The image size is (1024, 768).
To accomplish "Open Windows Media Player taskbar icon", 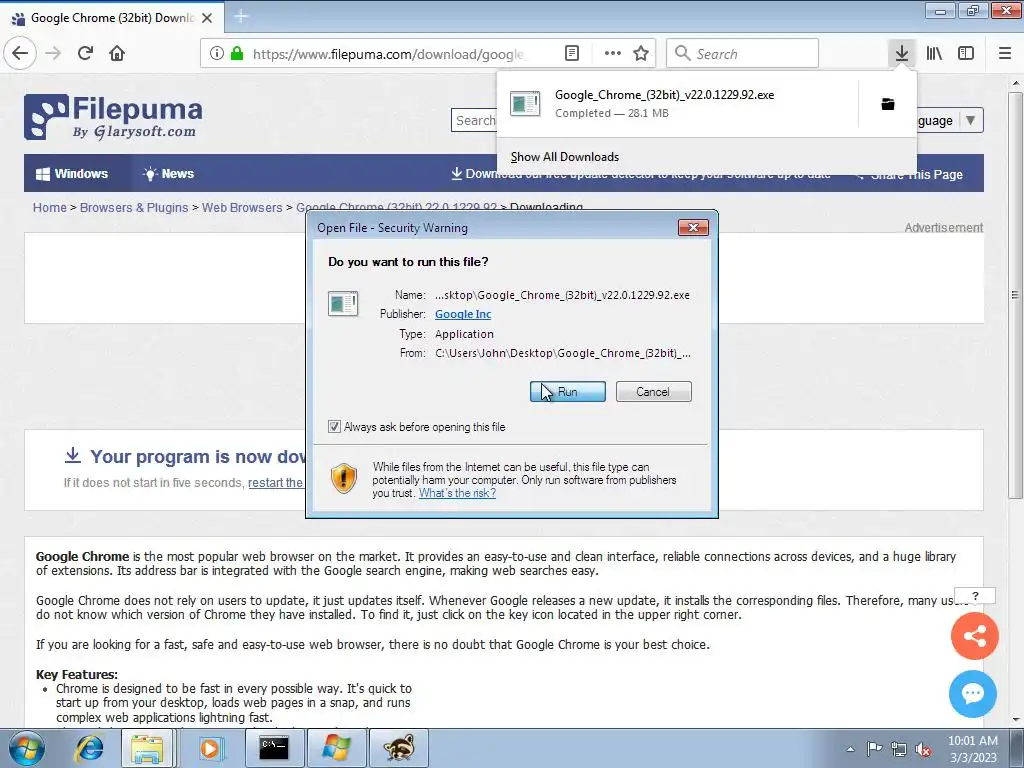I will coord(210,748).
